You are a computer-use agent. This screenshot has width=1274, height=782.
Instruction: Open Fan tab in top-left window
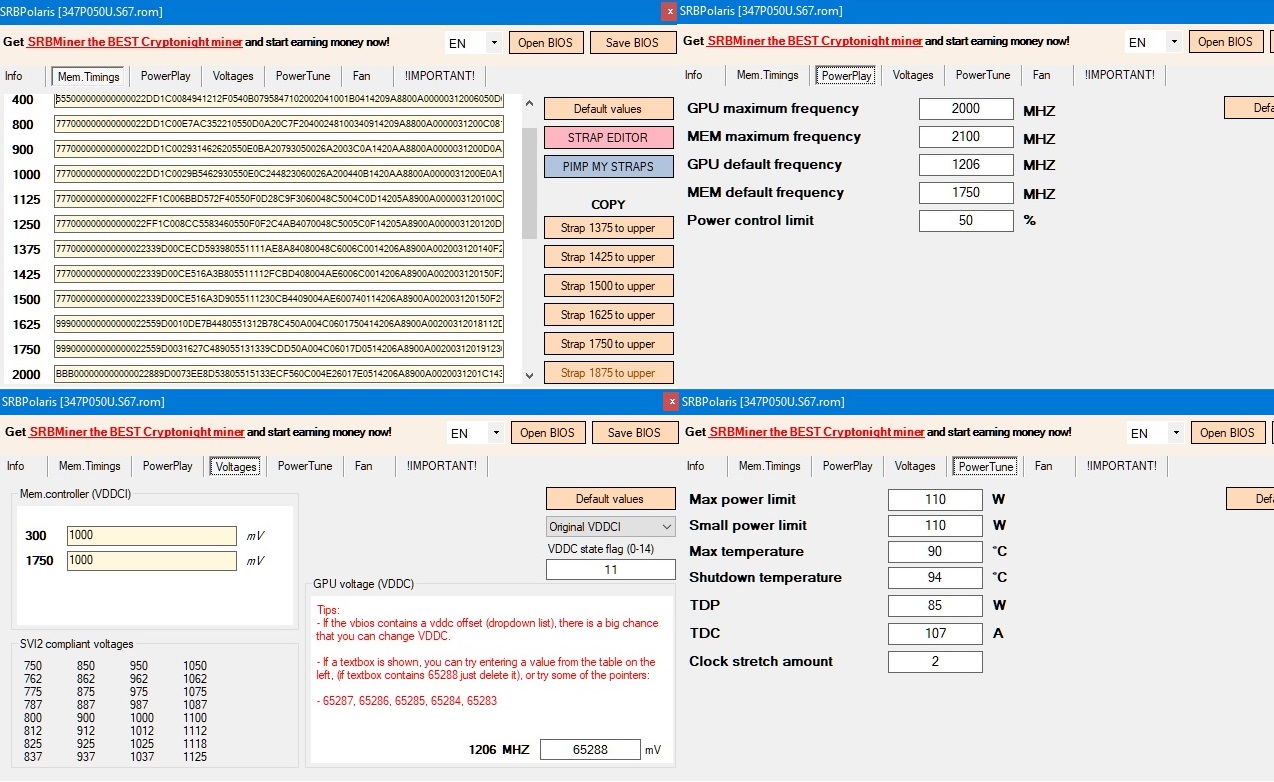(x=361, y=76)
